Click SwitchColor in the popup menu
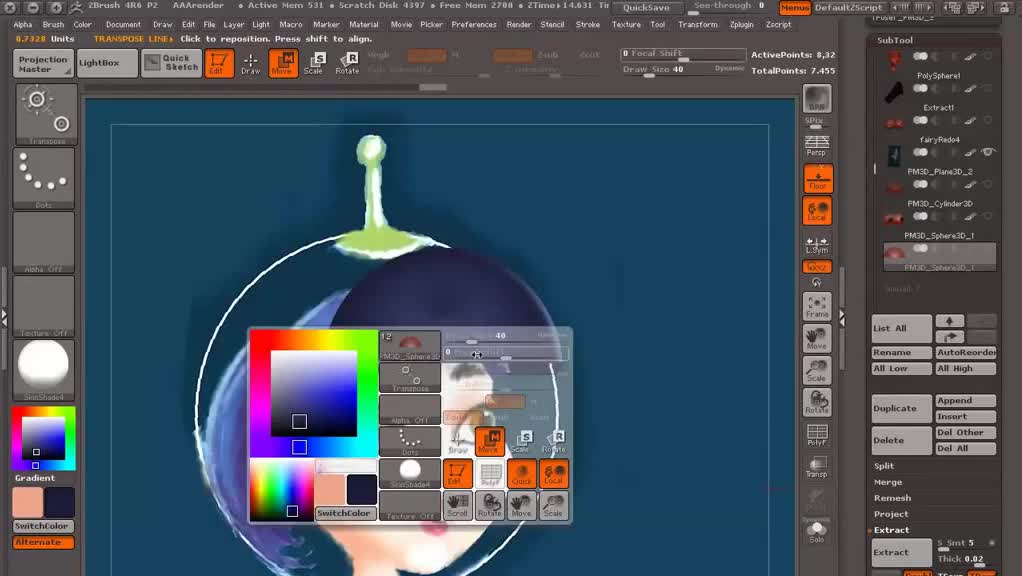The image size is (1022, 576). tap(344, 513)
